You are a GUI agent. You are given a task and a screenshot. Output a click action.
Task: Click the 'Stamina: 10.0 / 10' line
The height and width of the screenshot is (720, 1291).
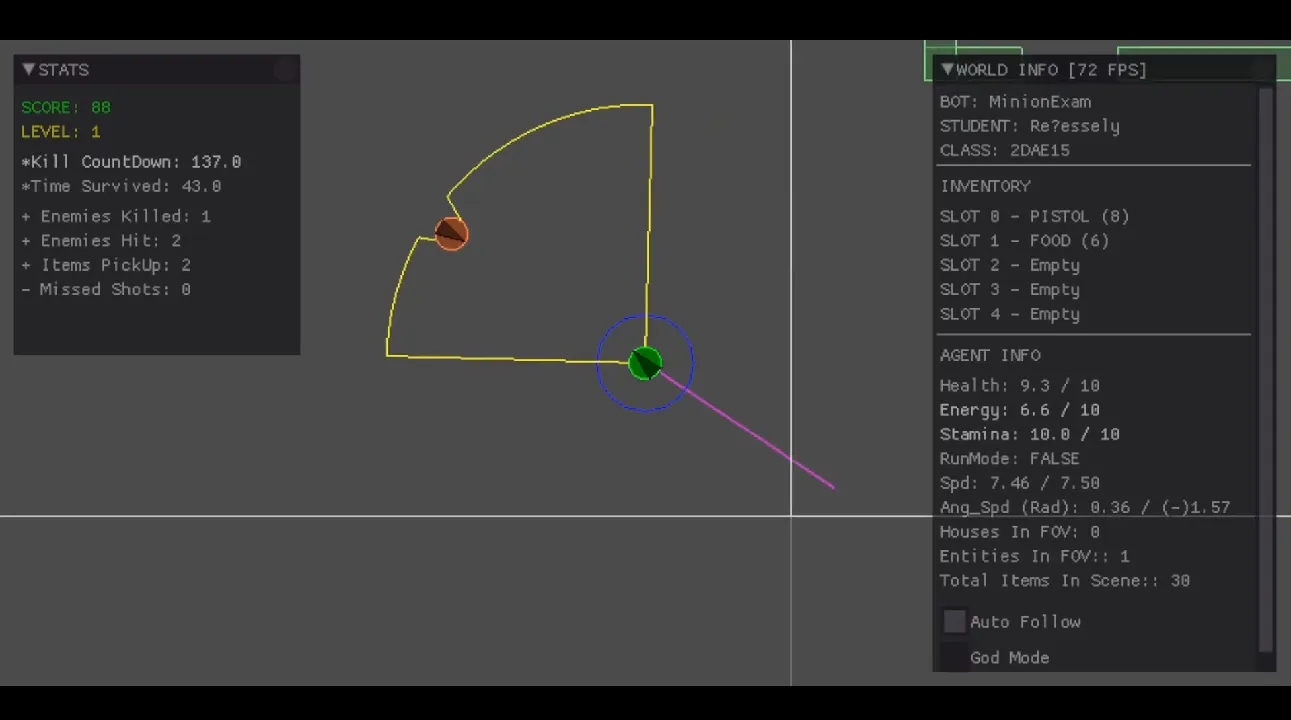click(x=1030, y=434)
